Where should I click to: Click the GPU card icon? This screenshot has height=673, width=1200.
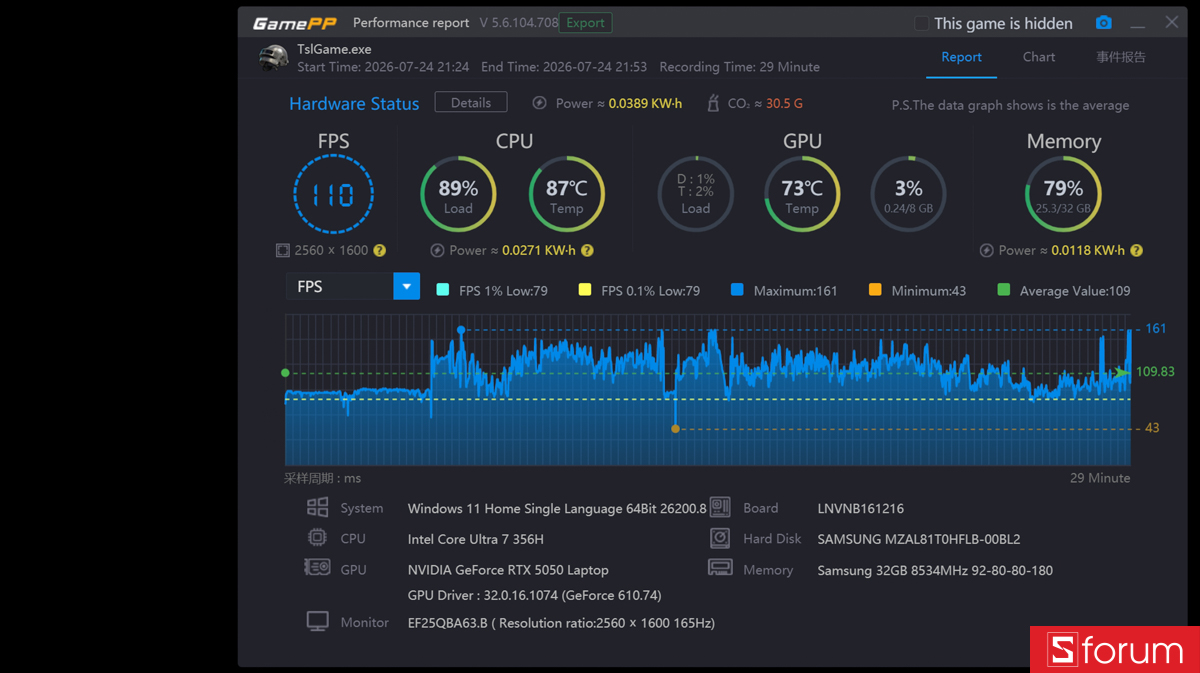pyautogui.click(x=317, y=568)
